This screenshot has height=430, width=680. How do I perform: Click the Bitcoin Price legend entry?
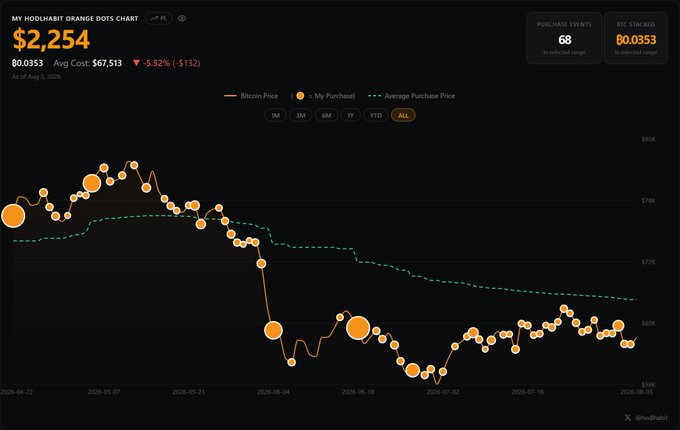251,96
